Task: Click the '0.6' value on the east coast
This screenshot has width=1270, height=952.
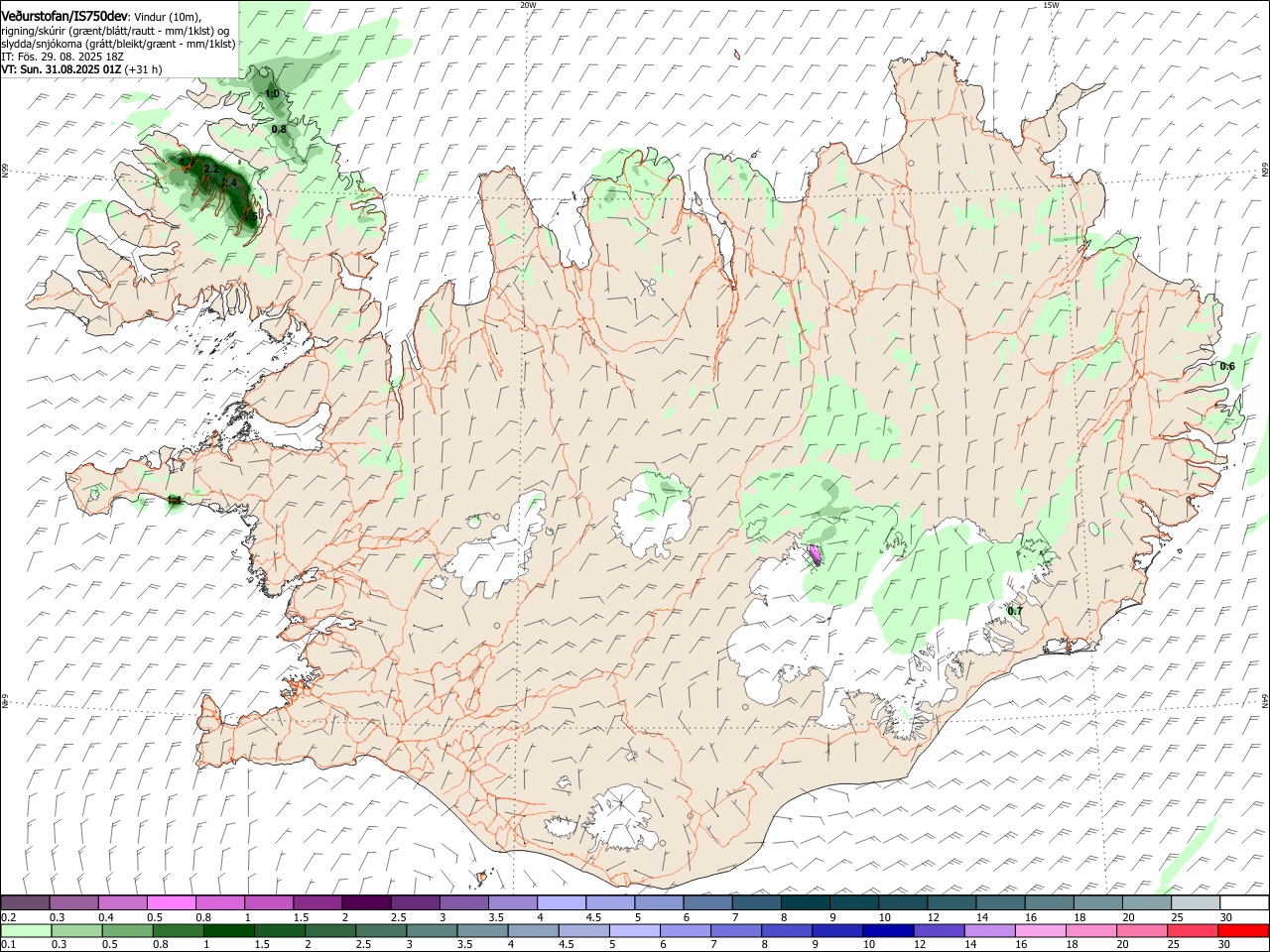Action: click(1227, 367)
